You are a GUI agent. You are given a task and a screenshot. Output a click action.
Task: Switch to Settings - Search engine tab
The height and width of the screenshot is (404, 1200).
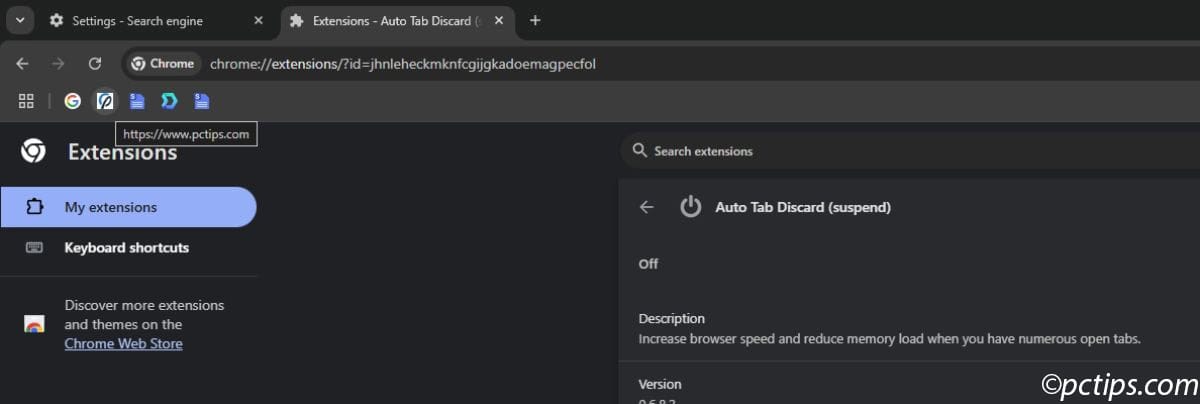pyautogui.click(x=158, y=20)
